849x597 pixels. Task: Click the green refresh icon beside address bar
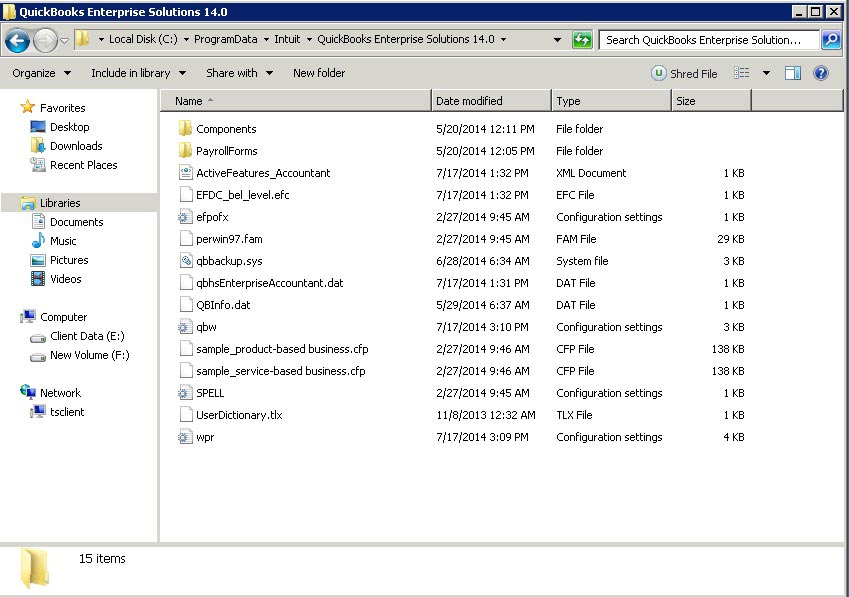[582, 40]
